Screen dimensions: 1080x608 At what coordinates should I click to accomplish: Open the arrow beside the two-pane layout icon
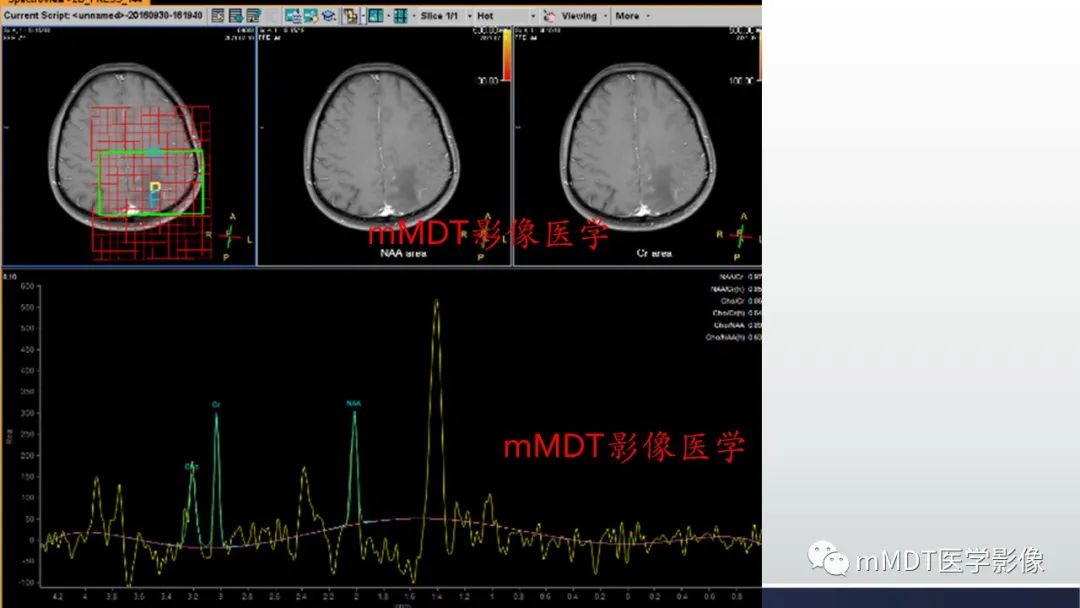388,16
